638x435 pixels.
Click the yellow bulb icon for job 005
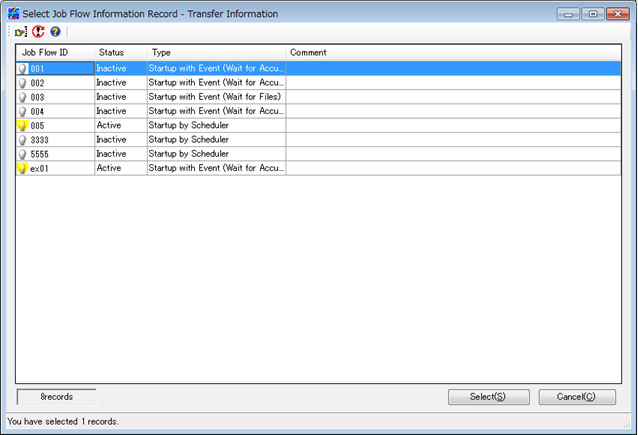click(22, 126)
